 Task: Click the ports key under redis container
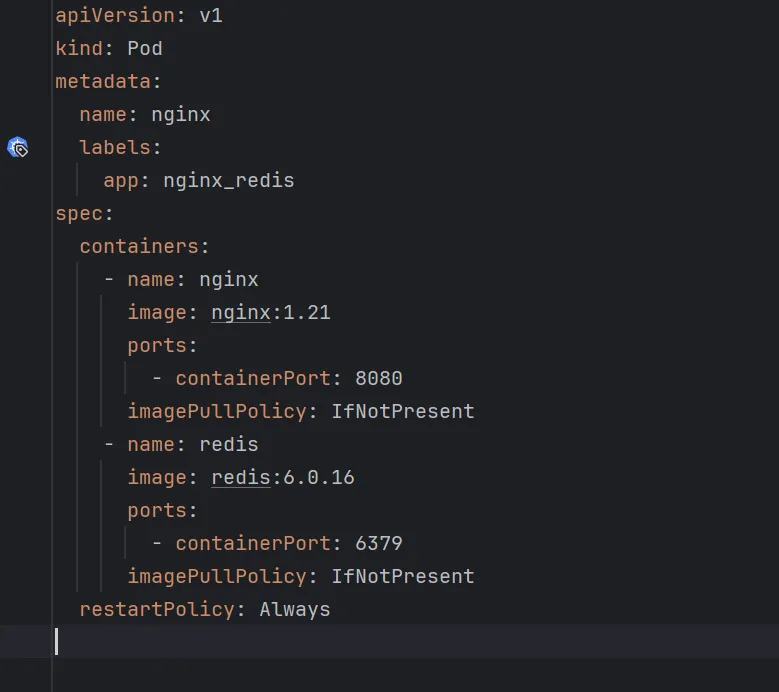pyautogui.click(x=157, y=511)
